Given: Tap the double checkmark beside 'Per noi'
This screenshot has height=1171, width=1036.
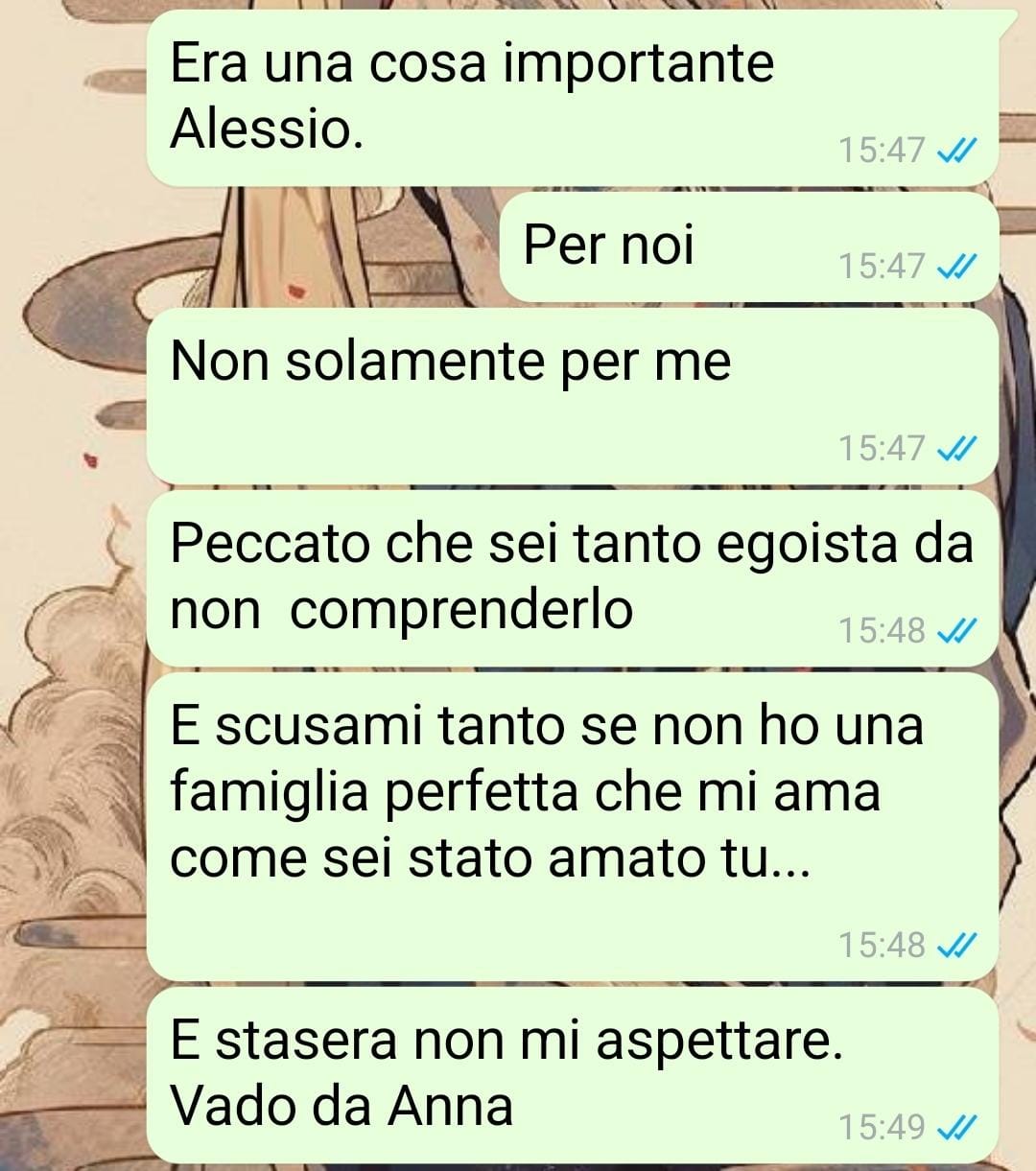Looking at the screenshot, I should pyautogui.click(x=955, y=266).
